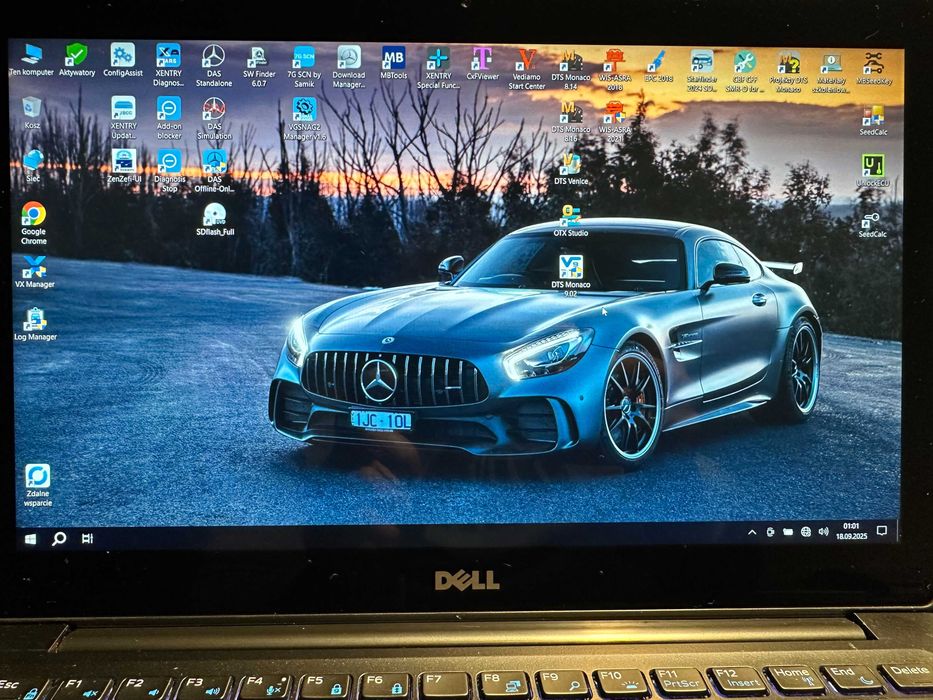Open the folder-shaped tray icon
The width and height of the screenshot is (933, 700).
[x=788, y=532]
